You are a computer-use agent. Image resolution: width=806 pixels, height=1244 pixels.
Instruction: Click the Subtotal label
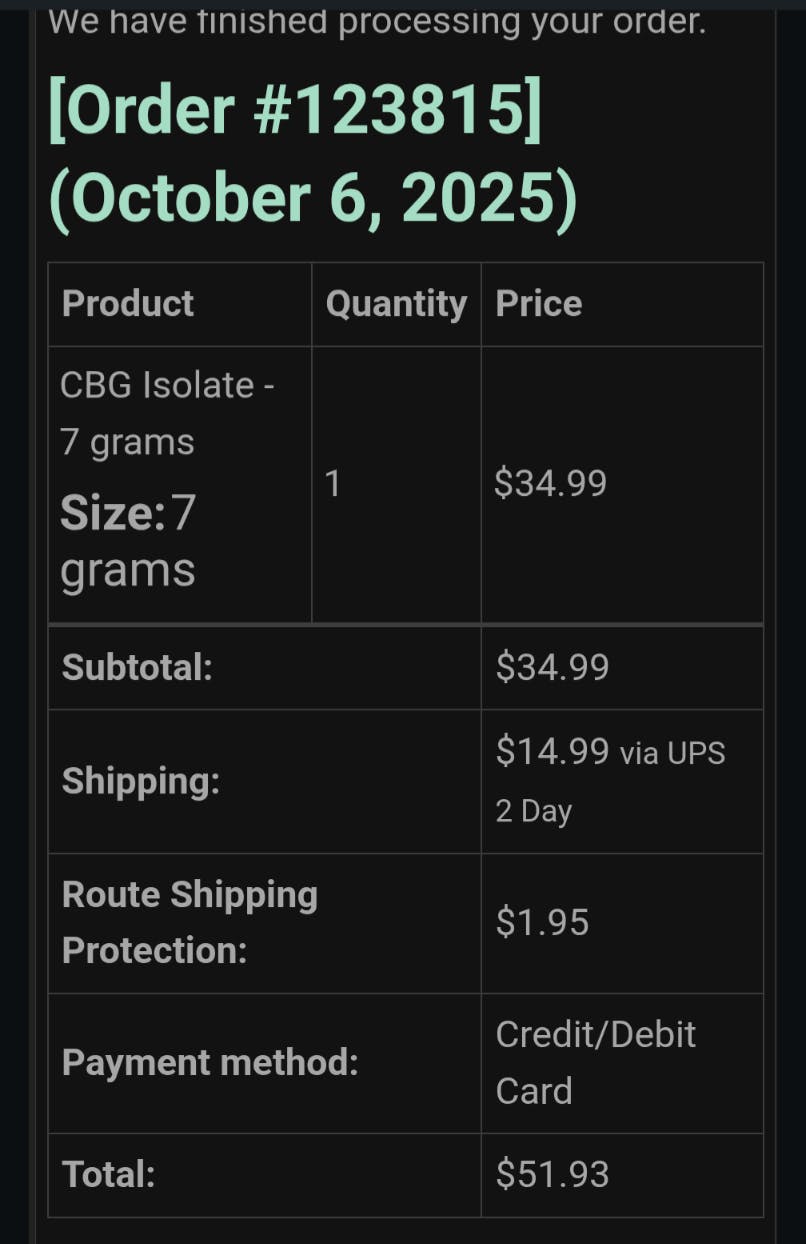click(137, 668)
